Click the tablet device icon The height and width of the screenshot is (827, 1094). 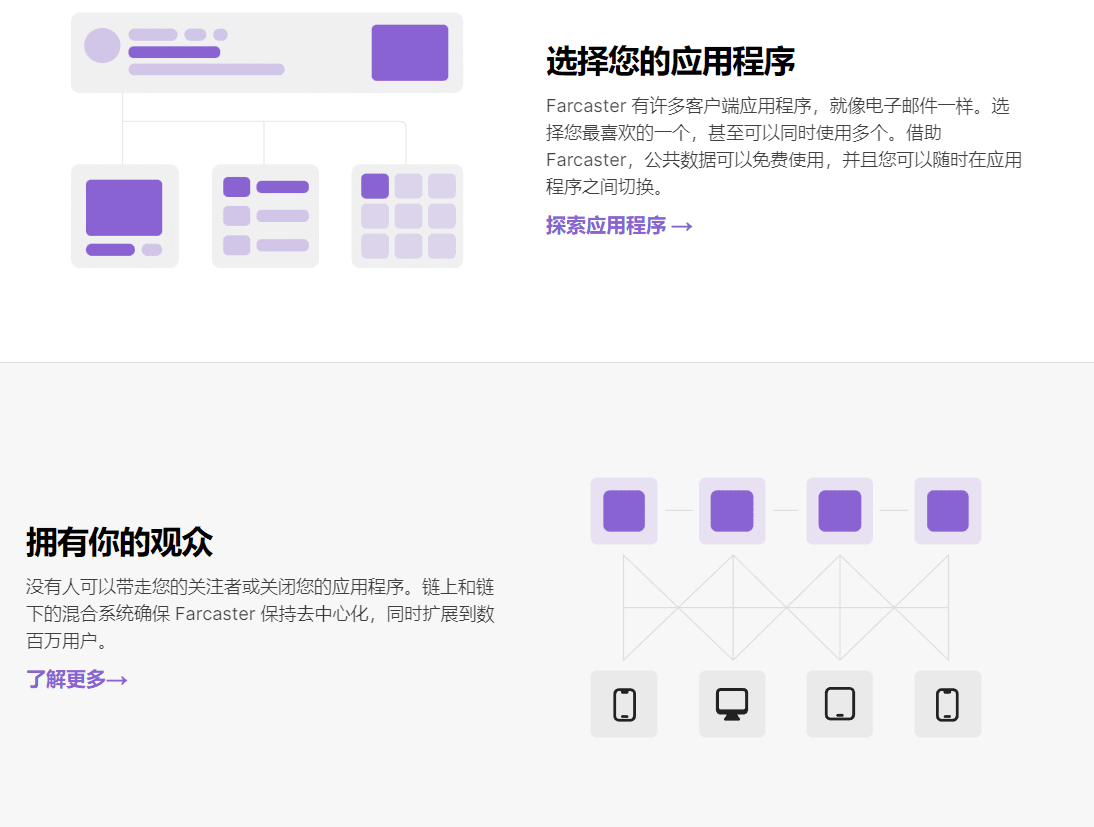point(839,704)
